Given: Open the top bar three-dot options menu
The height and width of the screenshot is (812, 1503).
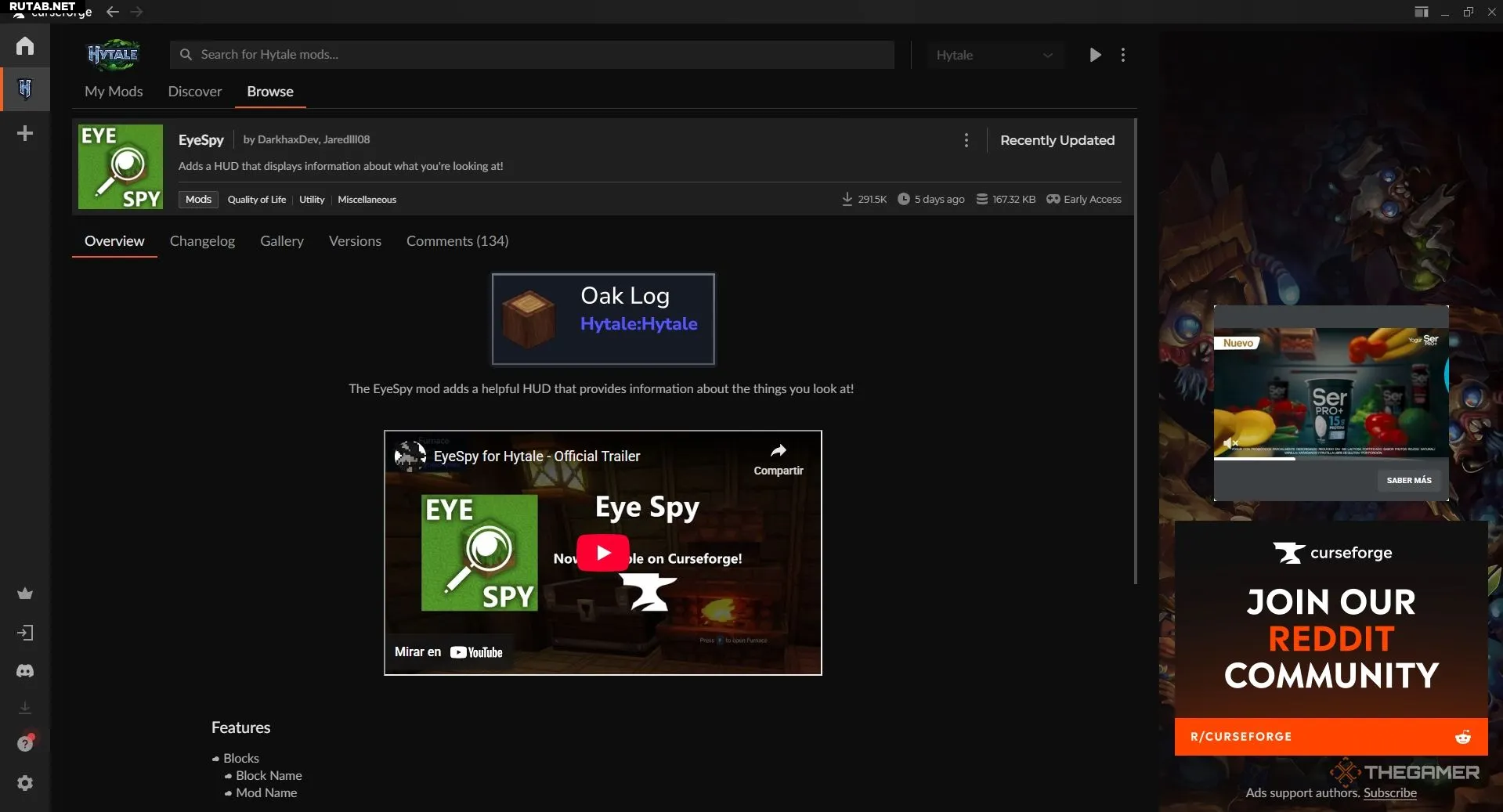Looking at the screenshot, I should coord(1123,55).
